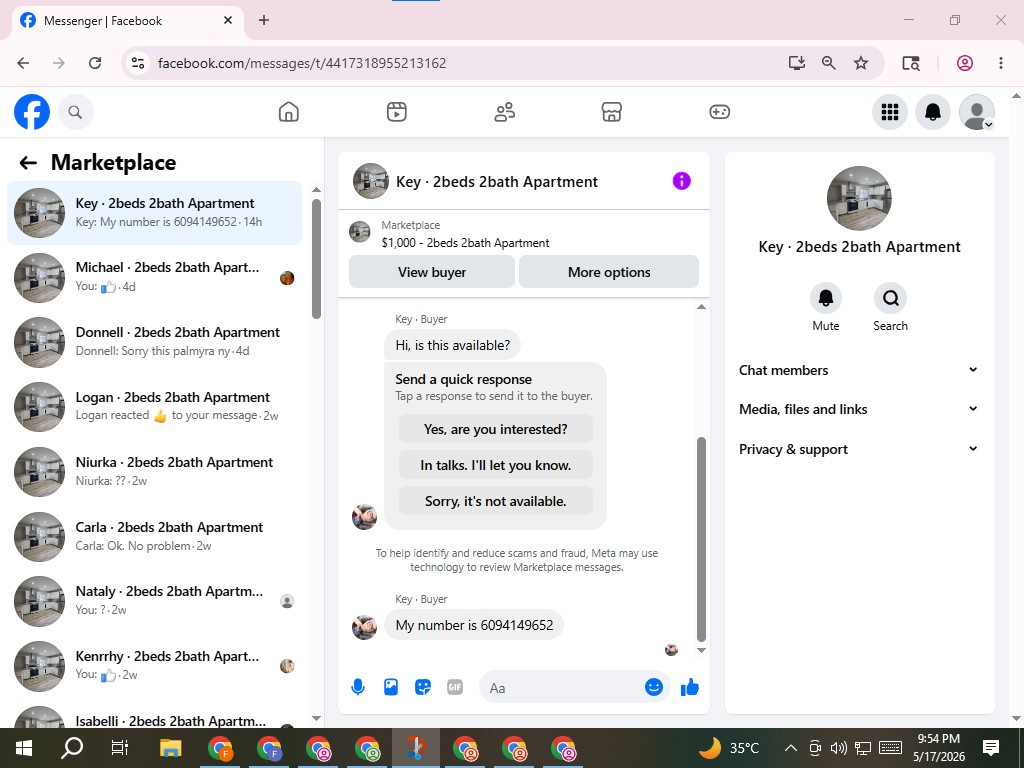Choose a sticker icon
Viewport: 1024px width, 768px height.
coord(423,687)
